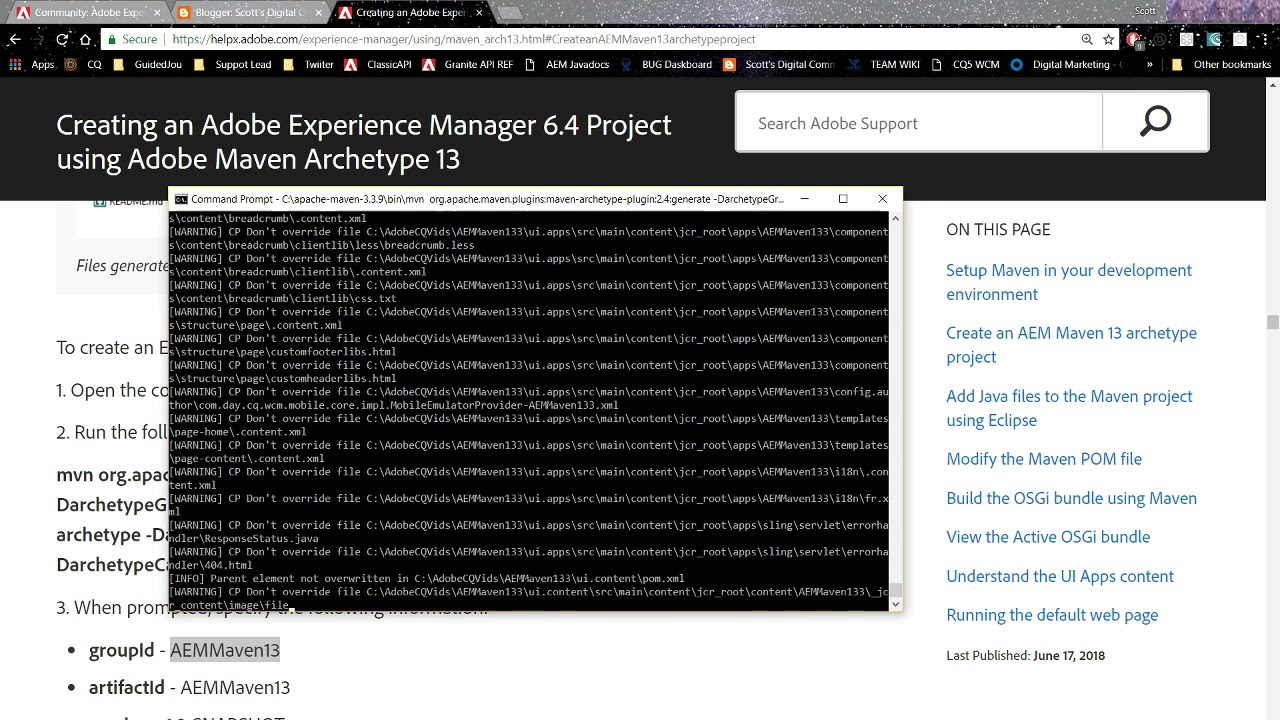Reload the page with refresh icon
The image size is (1280, 720).
tap(62, 39)
